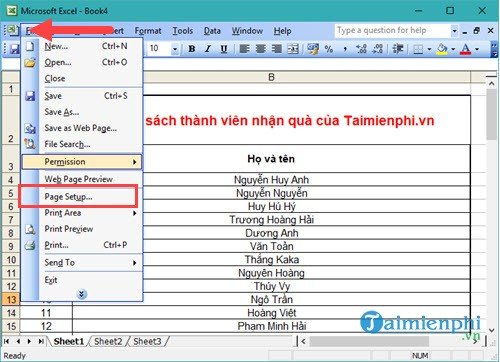Switch to Sheet2 tab
Screen dimensions: 500x362
click(108, 341)
